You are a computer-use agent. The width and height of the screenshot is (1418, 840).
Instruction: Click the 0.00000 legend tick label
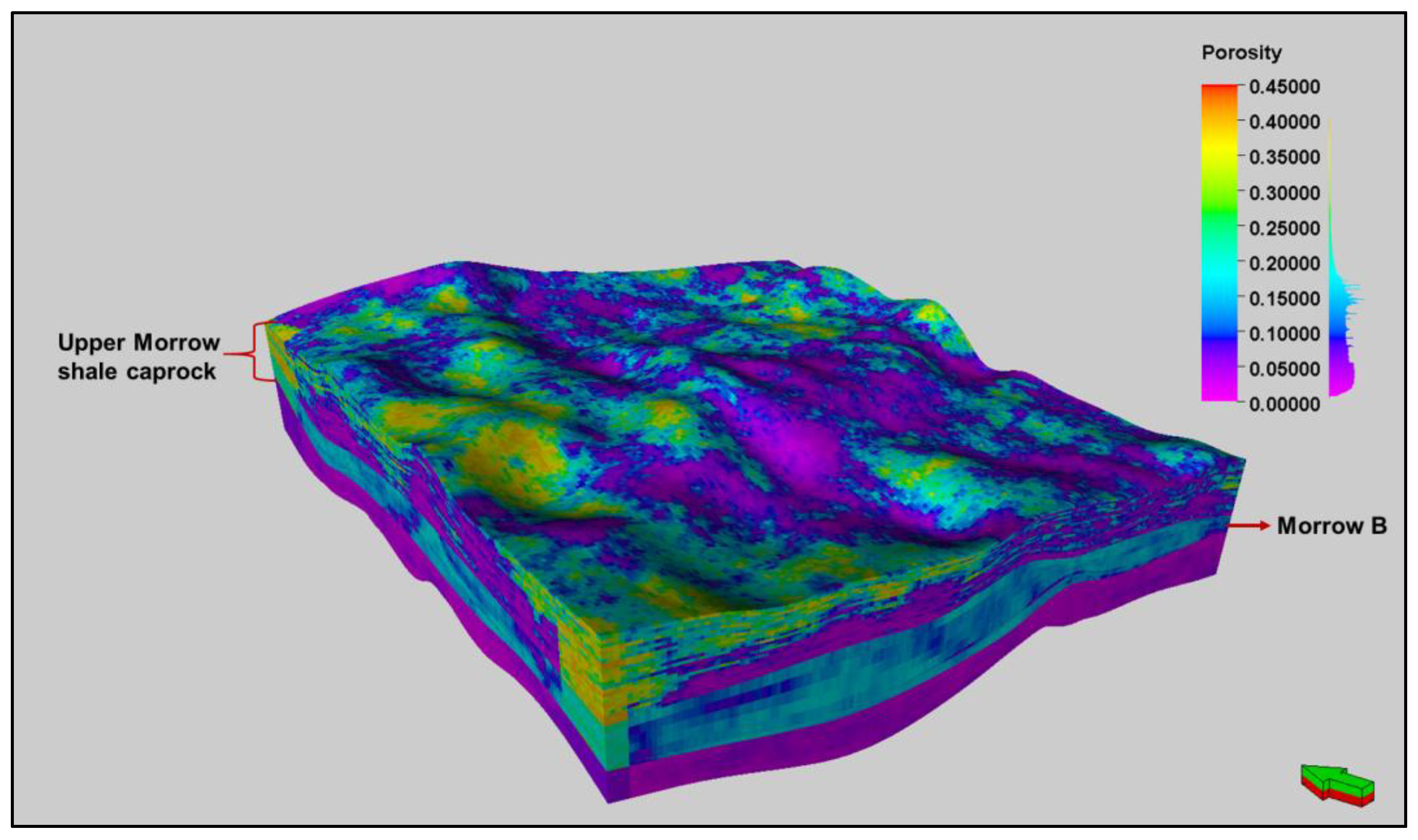coord(1284,404)
